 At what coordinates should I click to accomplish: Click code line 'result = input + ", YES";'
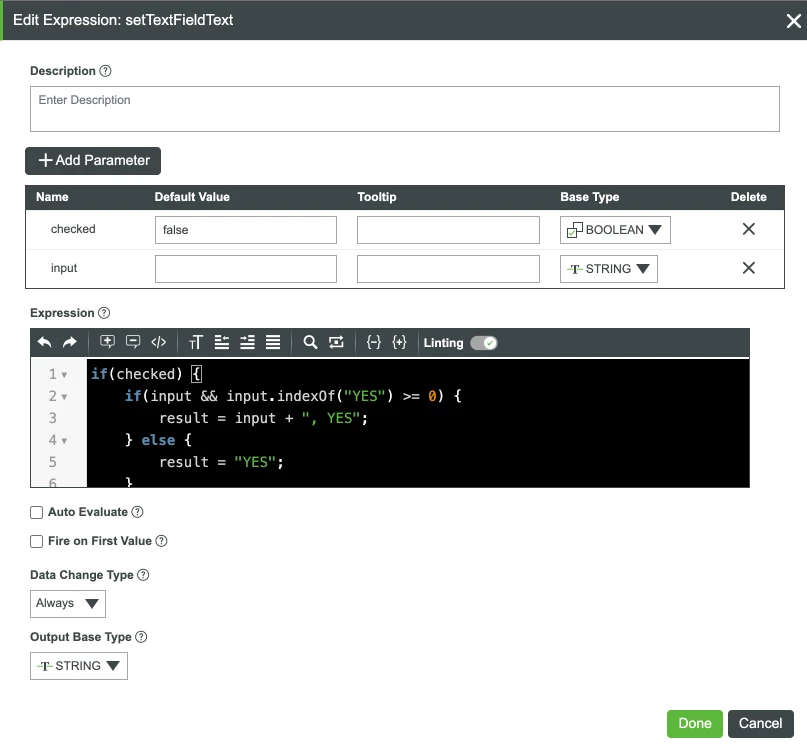click(x=264, y=418)
